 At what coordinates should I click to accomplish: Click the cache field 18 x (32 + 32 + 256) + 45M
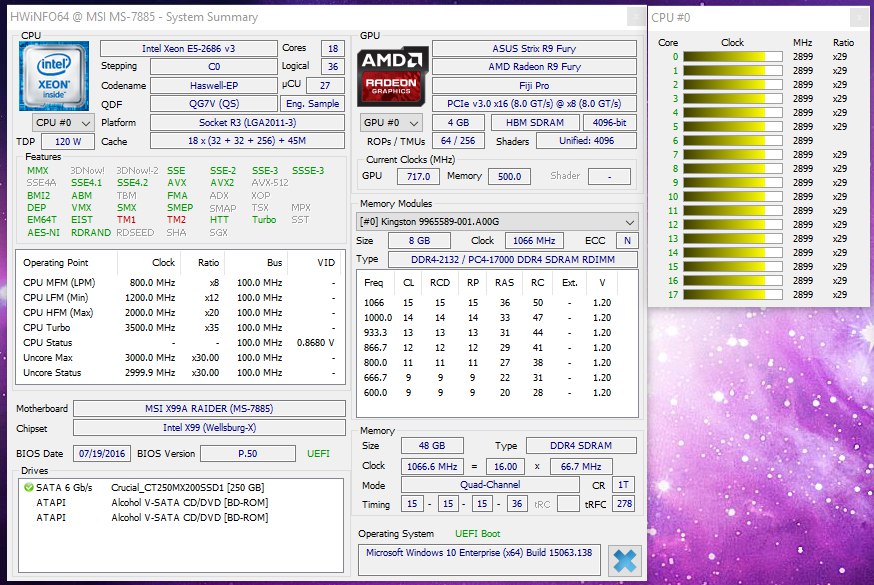pyautogui.click(x=247, y=141)
